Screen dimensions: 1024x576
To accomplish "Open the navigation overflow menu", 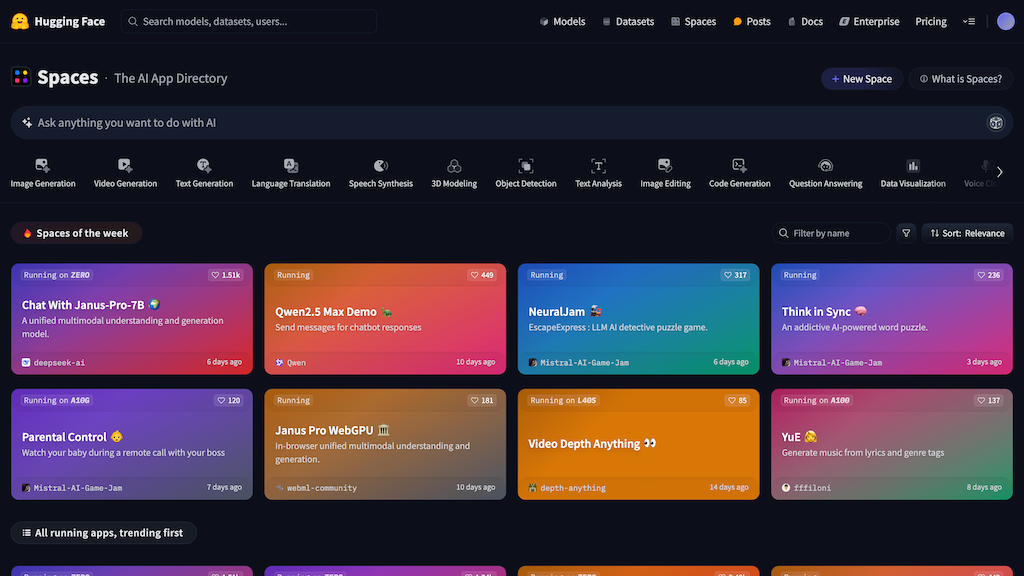I will (x=968, y=21).
